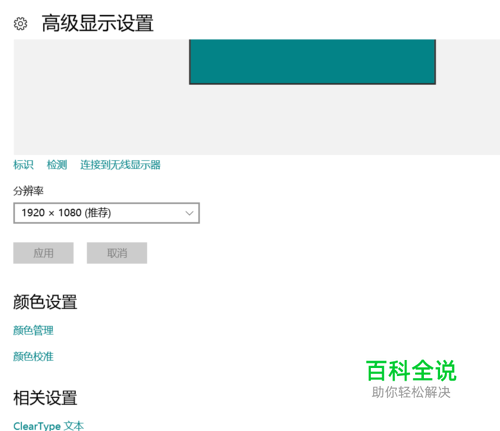Open the 颜色校准 link
Viewport: 500px width, 431px height.
click(33, 356)
